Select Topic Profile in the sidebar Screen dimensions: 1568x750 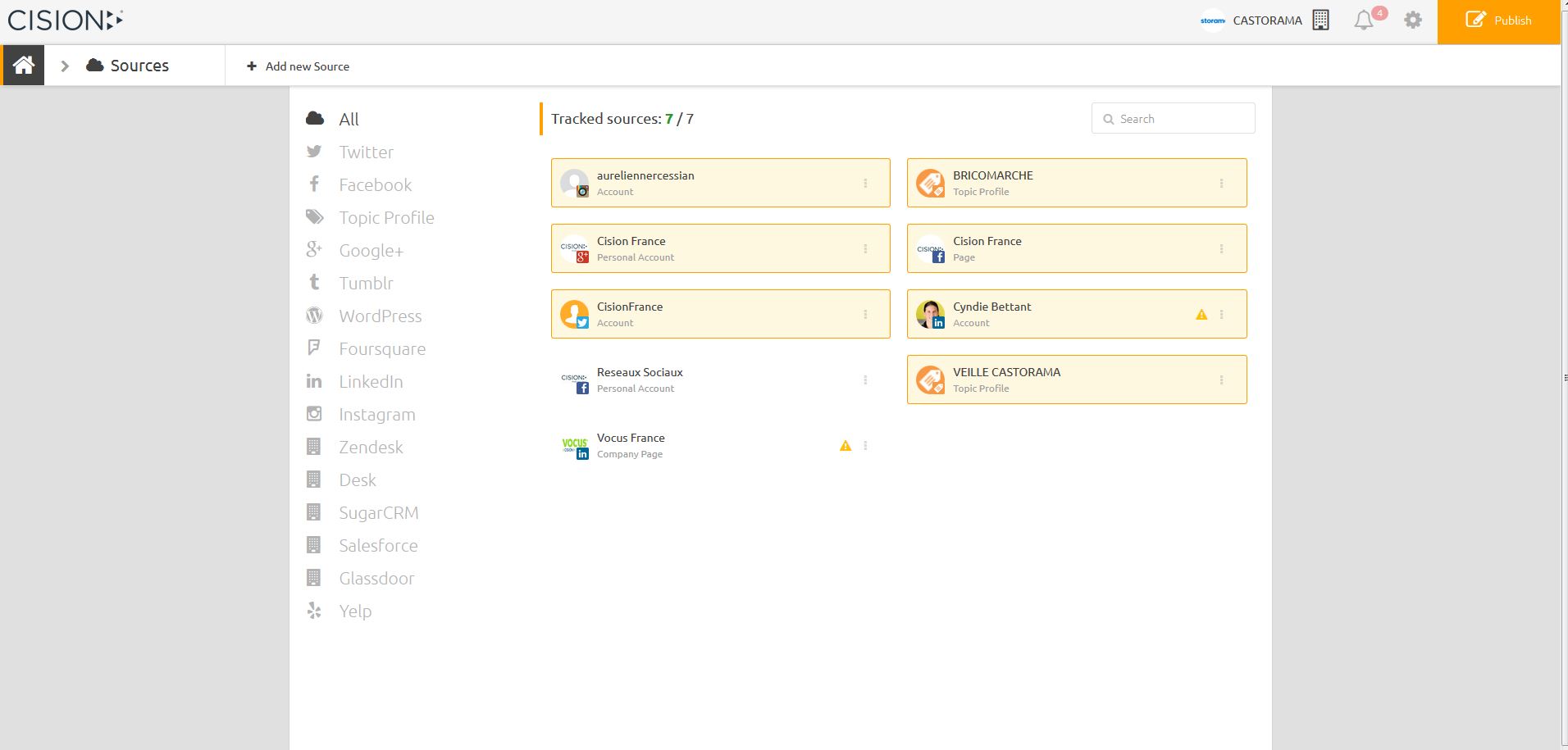pos(386,218)
